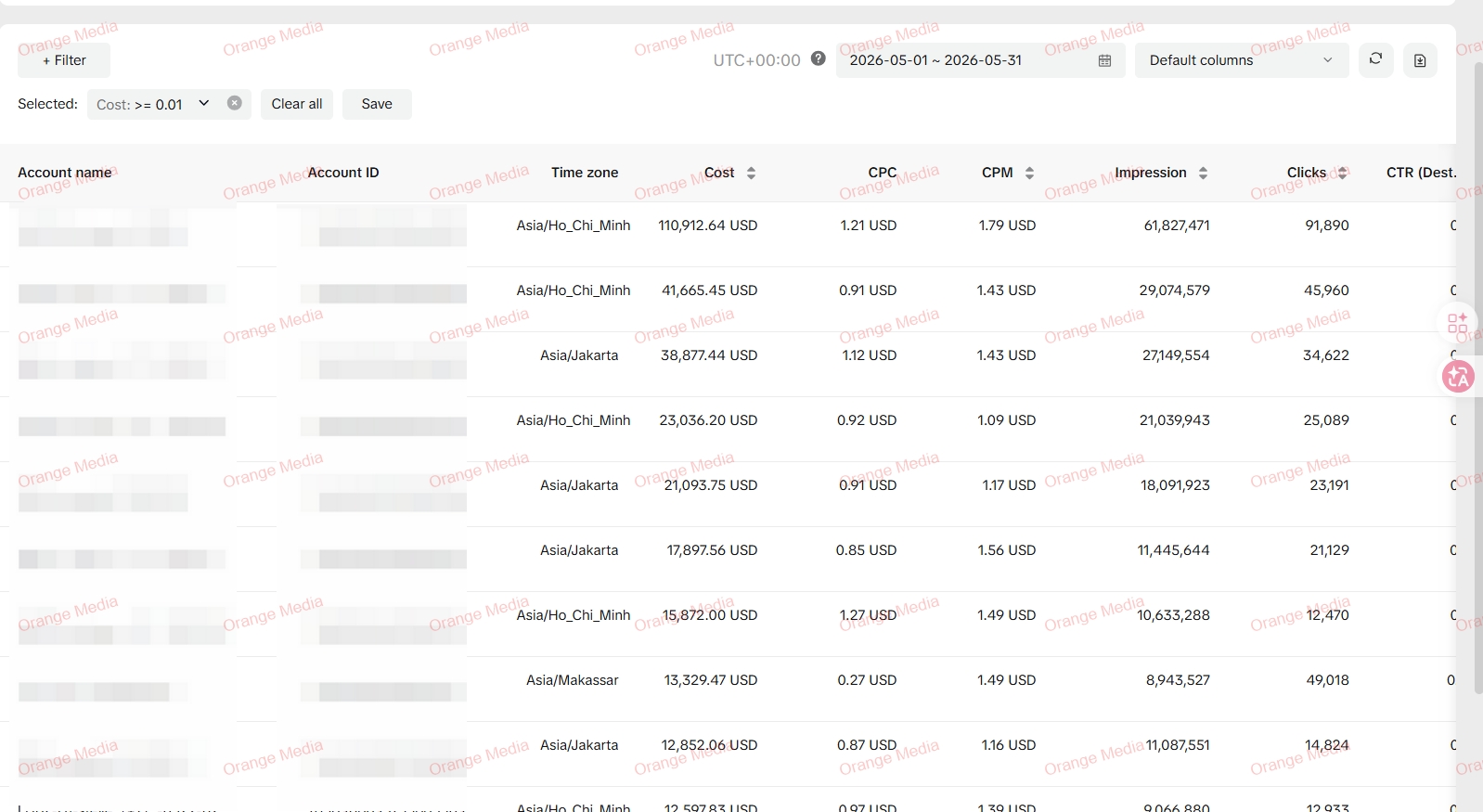Expand the Cost >= 0.01 filter dropdown
1483x812 pixels.
coord(204,103)
